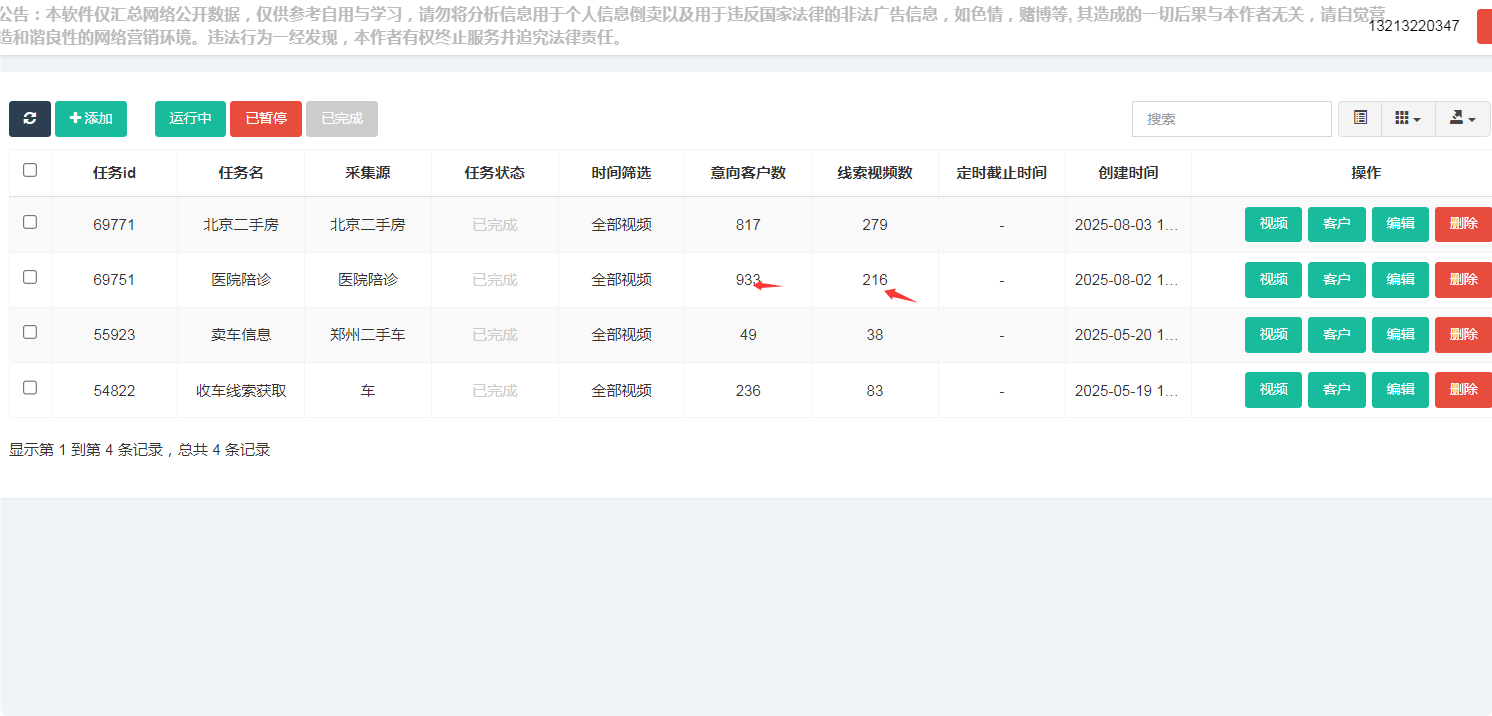Click 编辑 for task 54822
The height and width of the screenshot is (716, 1492).
(x=1400, y=390)
